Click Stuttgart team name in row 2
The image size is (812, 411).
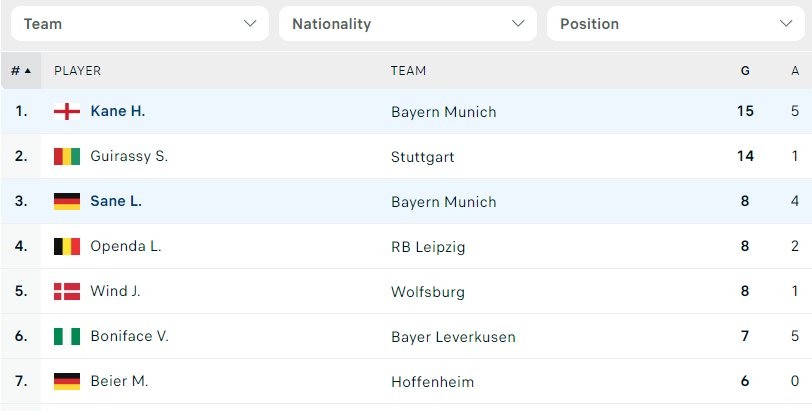(421, 157)
